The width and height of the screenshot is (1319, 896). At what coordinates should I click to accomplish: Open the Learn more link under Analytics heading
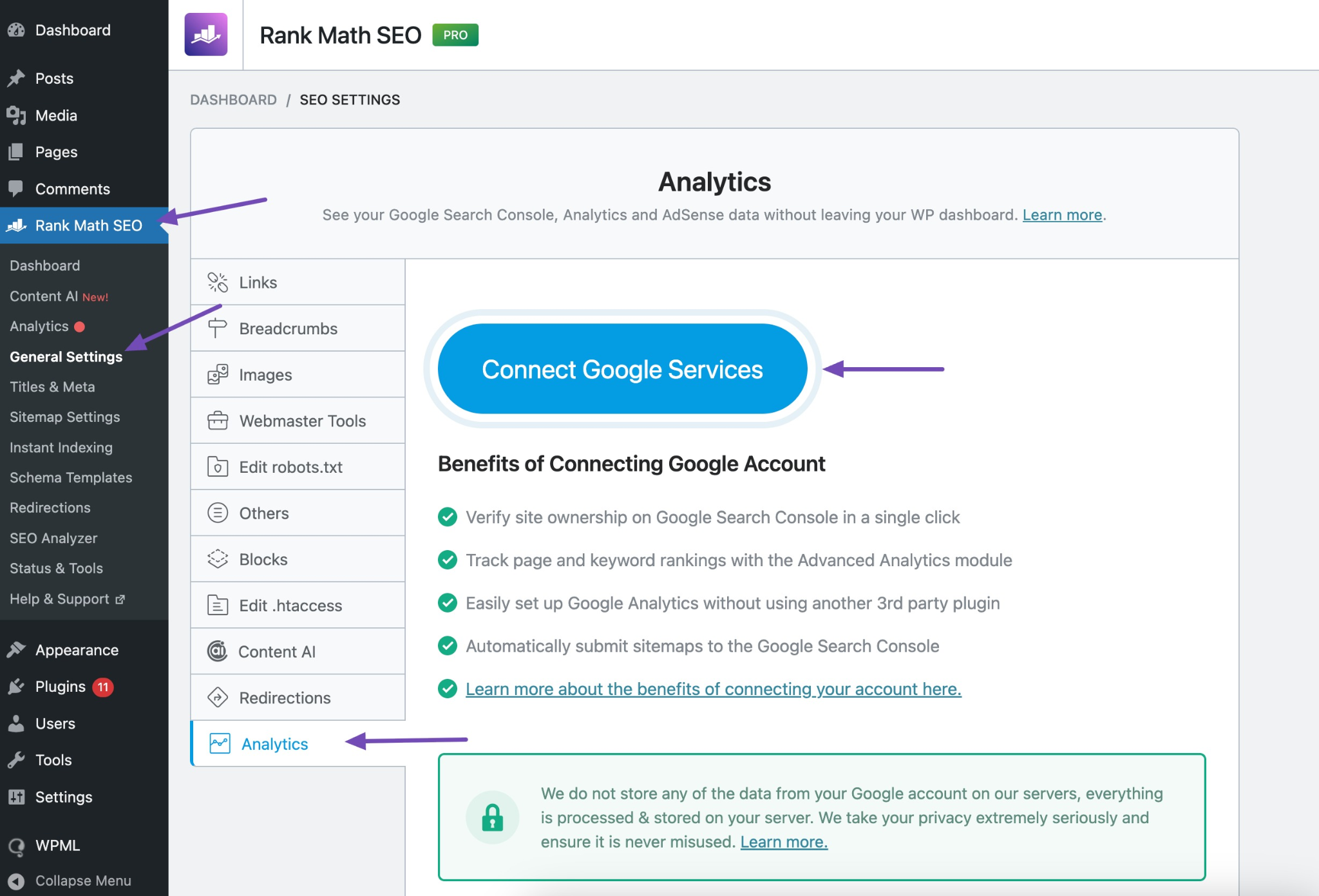tap(1061, 214)
